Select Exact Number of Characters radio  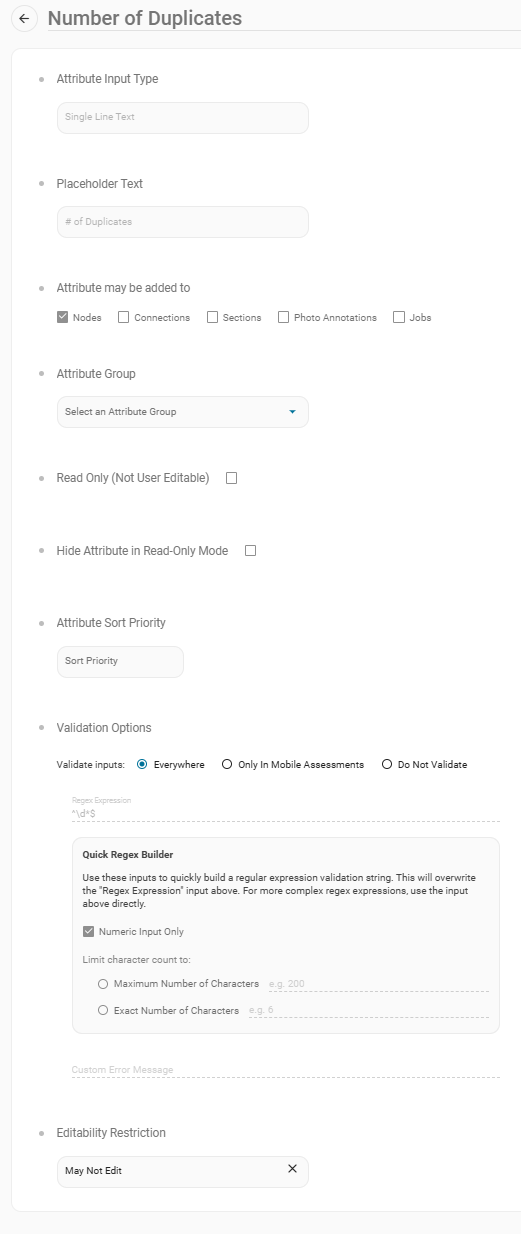click(x=103, y=1011)
